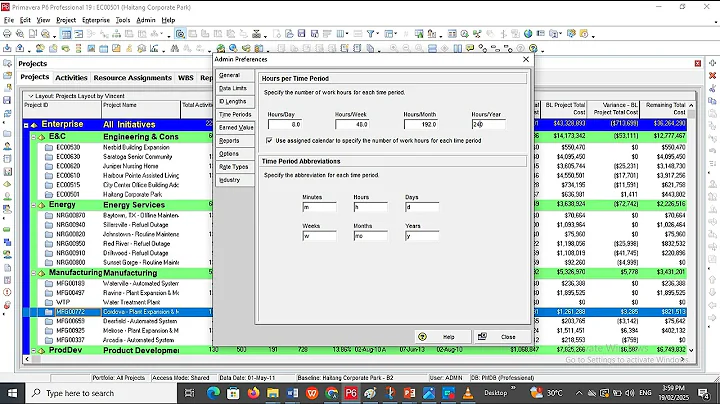Screen dimensions: 720x404
Task: Open Primavera P6 from the Windows taskbar
Action: coord(351,393)
